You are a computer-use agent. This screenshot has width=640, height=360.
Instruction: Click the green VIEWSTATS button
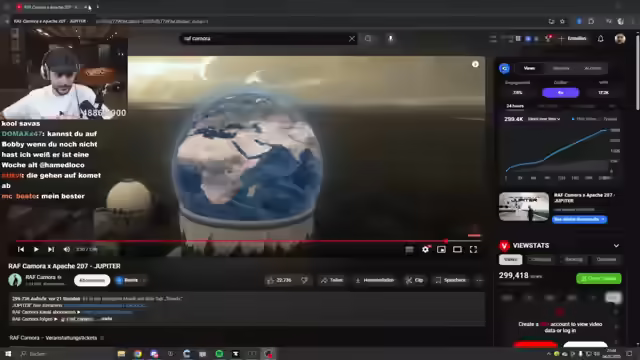click(599, 278)
